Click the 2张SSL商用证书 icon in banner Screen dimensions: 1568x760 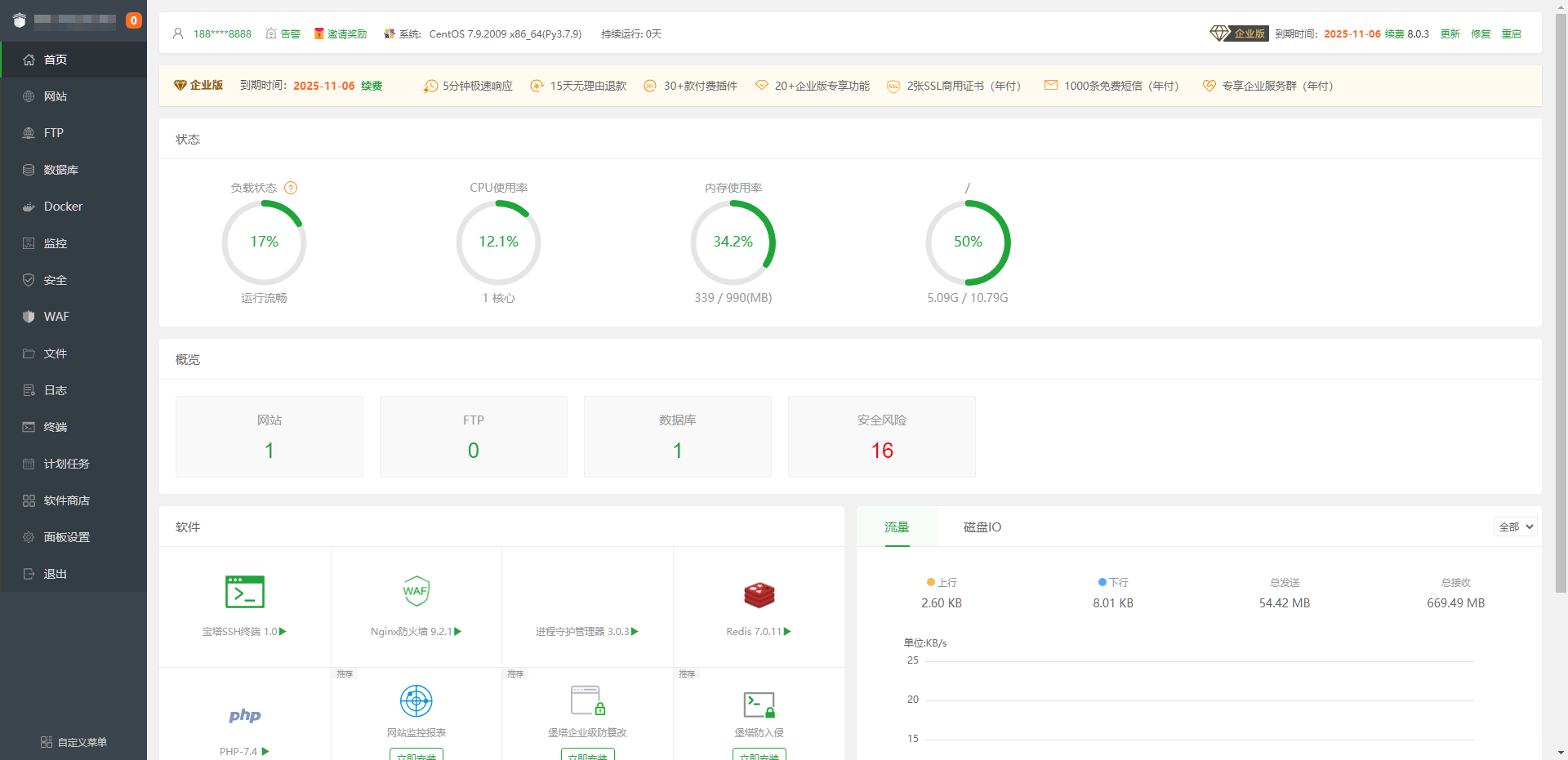tap(893, 86)
